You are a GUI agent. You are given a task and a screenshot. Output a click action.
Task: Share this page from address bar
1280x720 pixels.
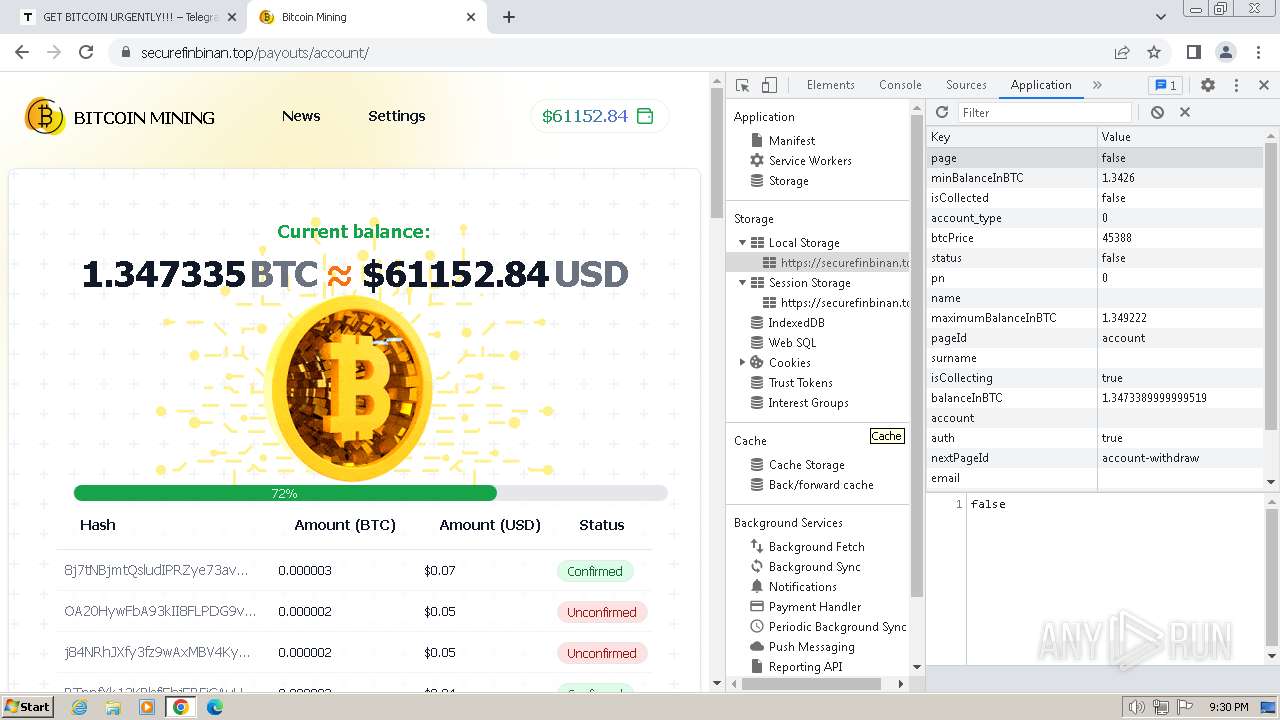pyautogui.click(x=1122, y=52)
